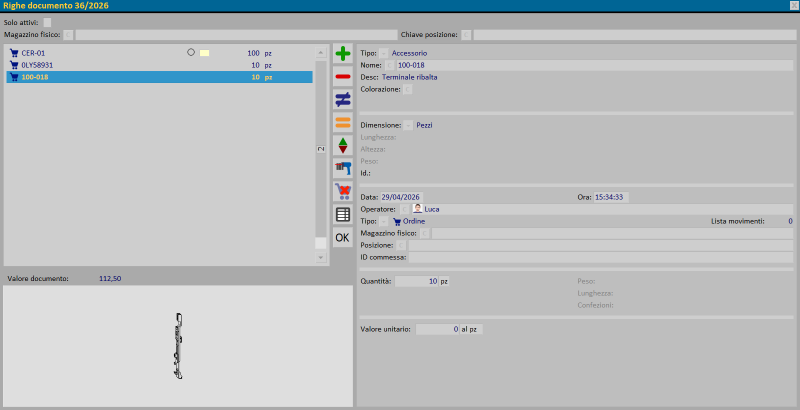800x410 pixels.
Task: Click the drill tool icon
Action: (x=343, y=168)
